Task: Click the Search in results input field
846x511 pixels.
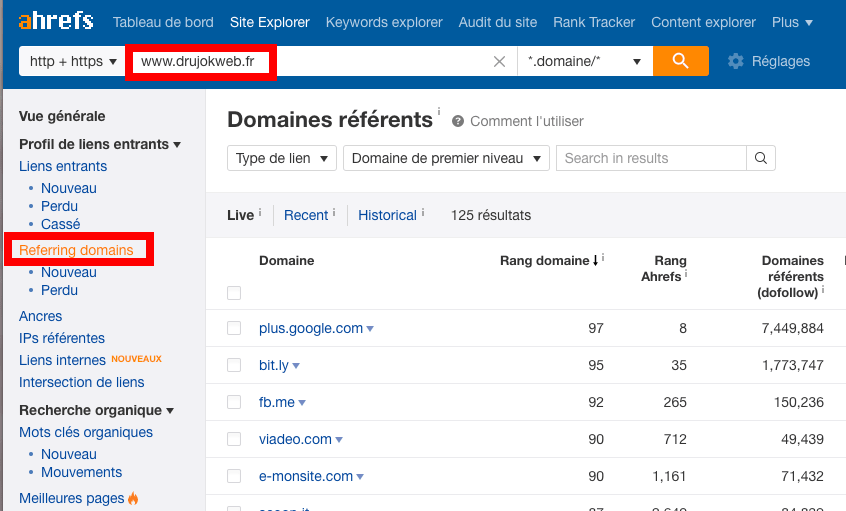Action: coord(651,158)
